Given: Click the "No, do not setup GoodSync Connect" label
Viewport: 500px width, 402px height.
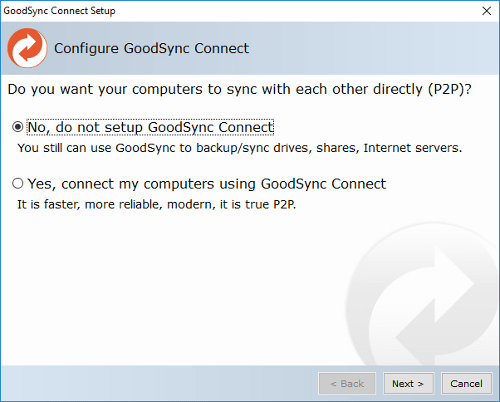Looking at the screenshot, I should click(150, 127).
